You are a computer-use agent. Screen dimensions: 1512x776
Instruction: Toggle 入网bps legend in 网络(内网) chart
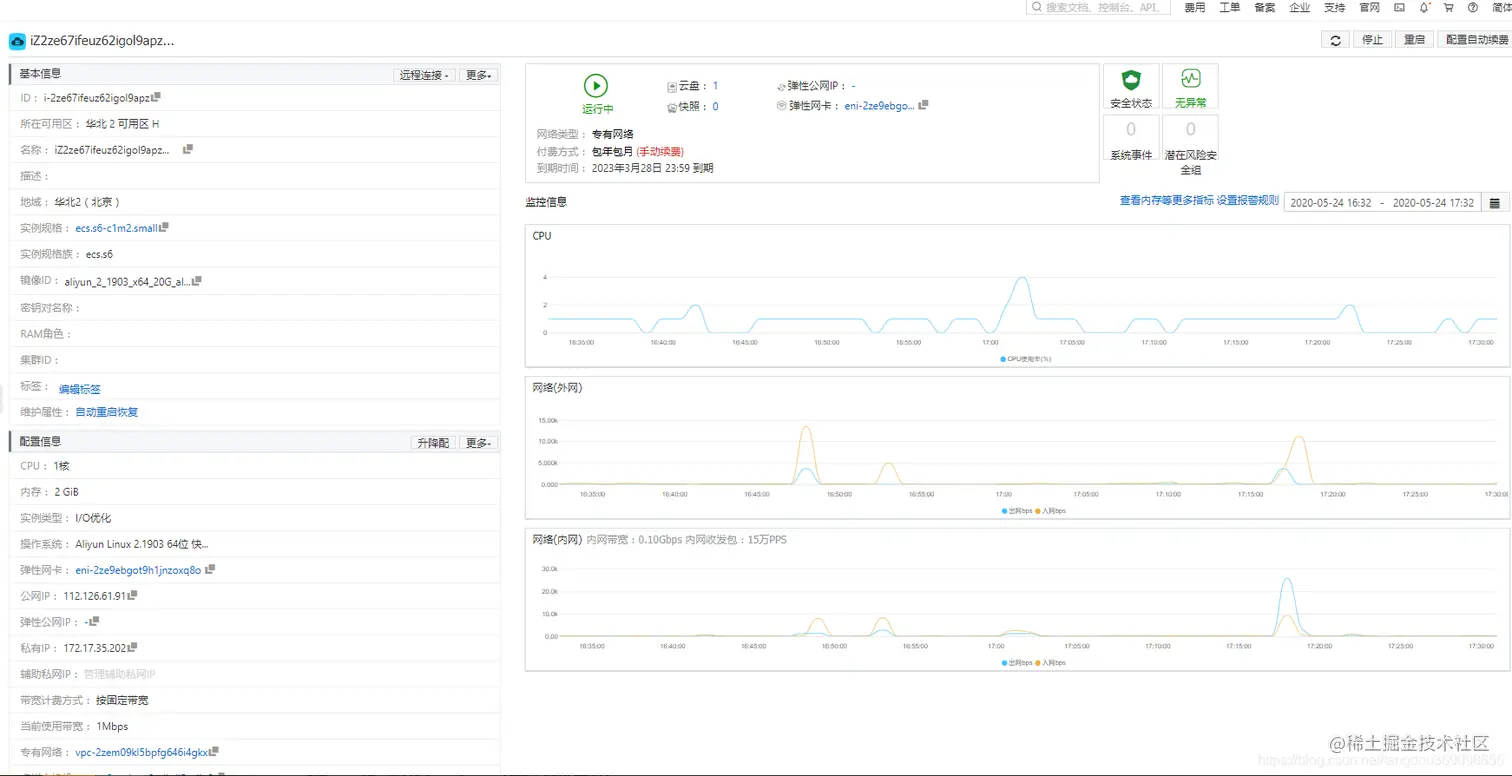(1050, 663)
